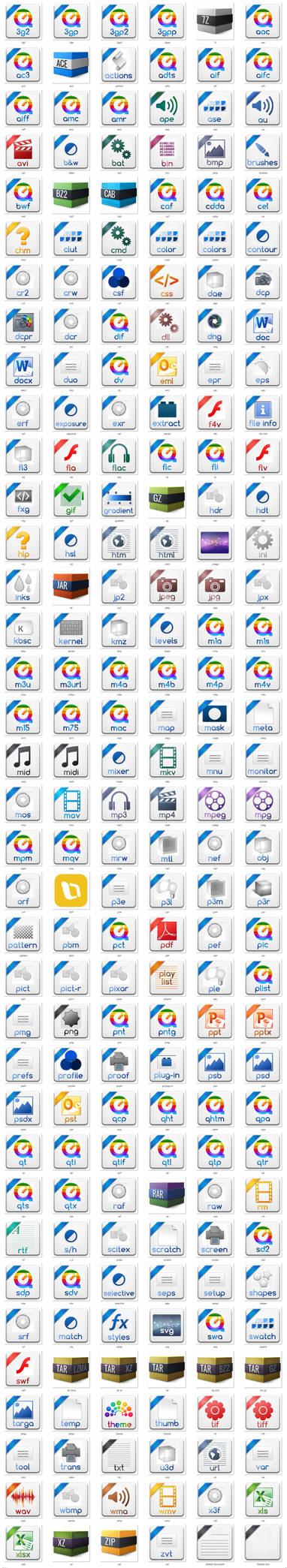Select the docx Word document icon
Image resolution: width=287 pixels, height=1568 pixels.
pos(23,370)
